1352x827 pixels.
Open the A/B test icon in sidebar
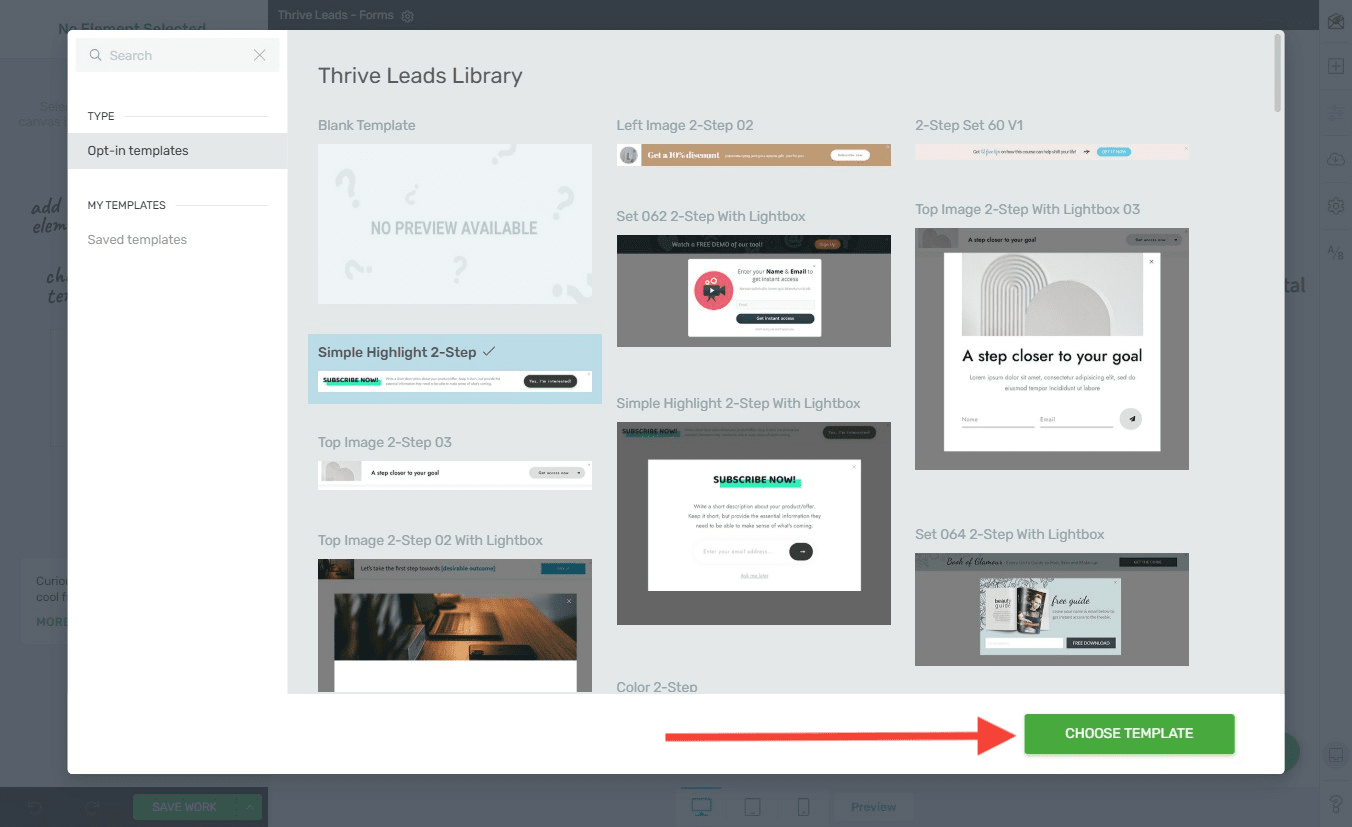click(x=1335, y=253)
